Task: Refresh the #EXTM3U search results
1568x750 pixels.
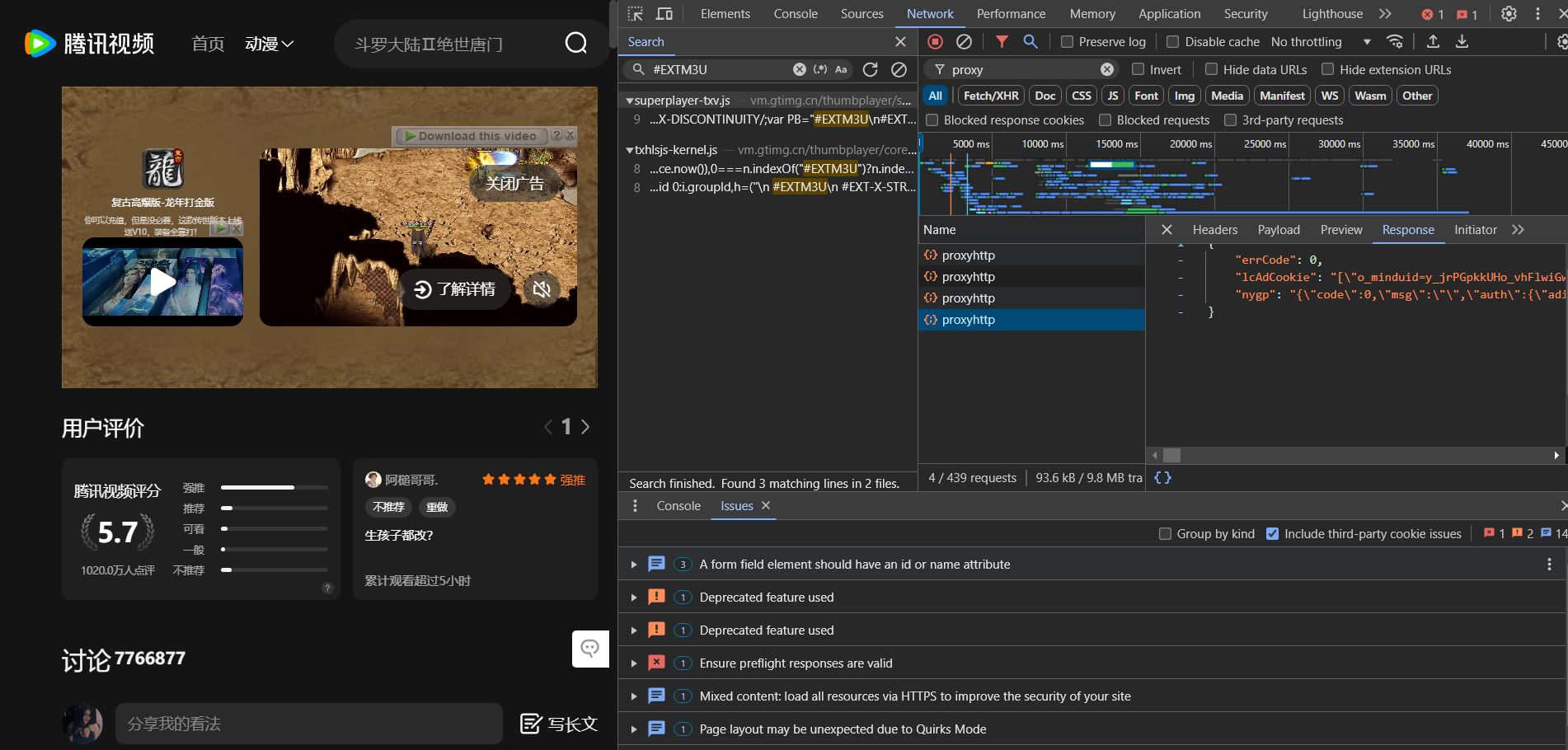Action: coord(870,69)
